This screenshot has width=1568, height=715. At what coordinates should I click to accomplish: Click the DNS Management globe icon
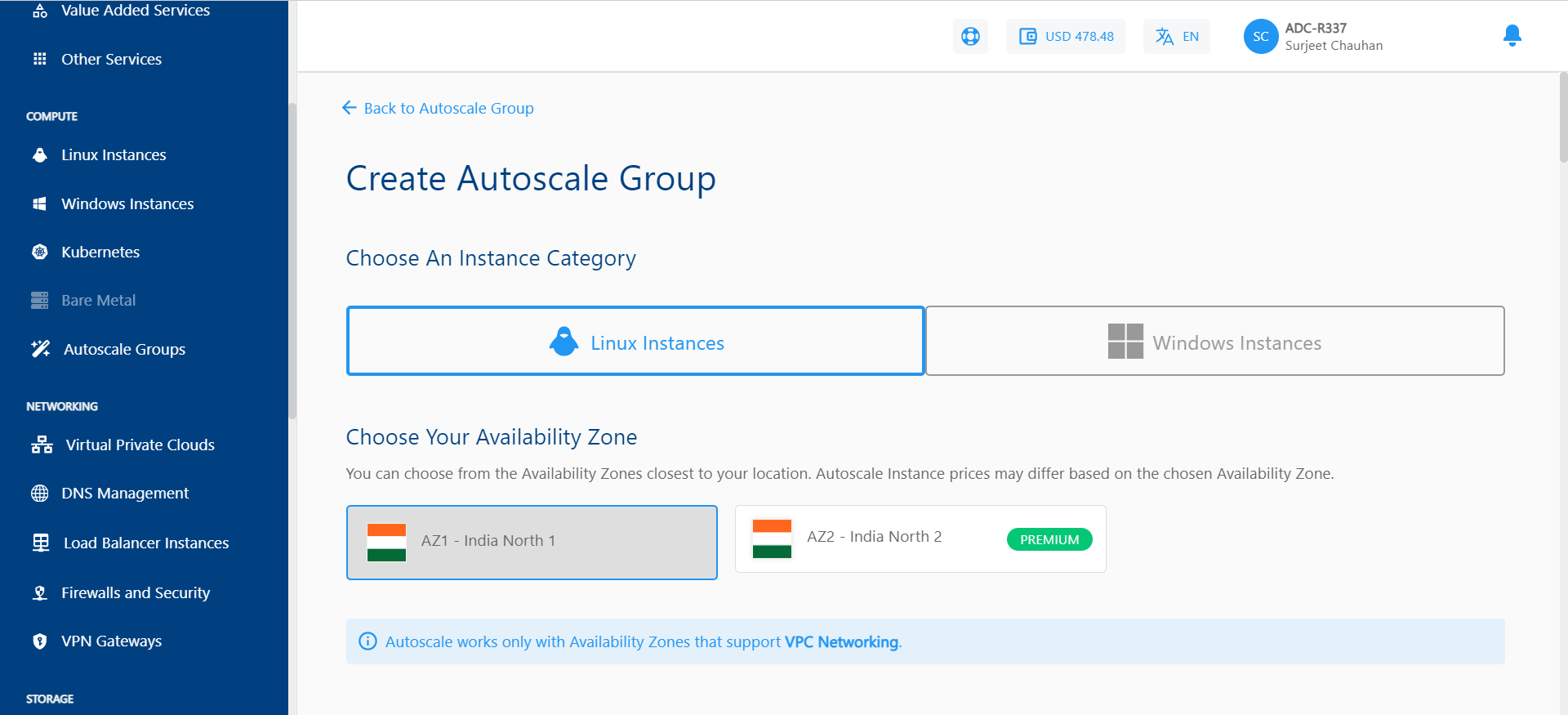point(40,494)
